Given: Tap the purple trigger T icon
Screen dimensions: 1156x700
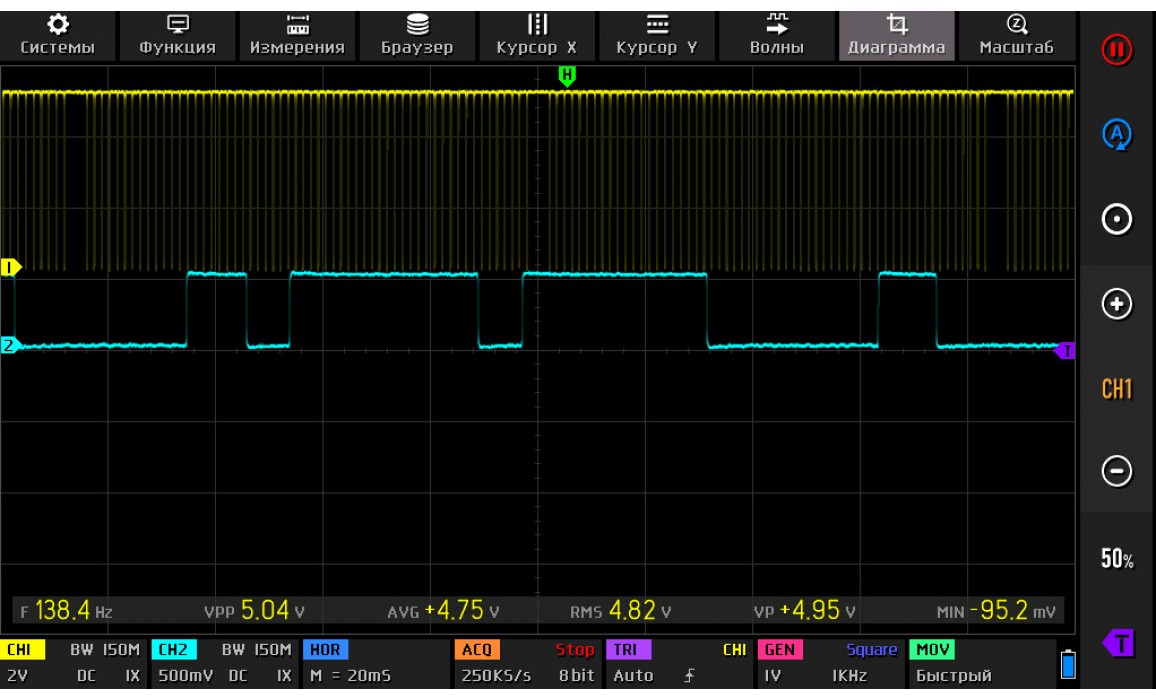Looking at the screenshot, I should point(1119,639).
